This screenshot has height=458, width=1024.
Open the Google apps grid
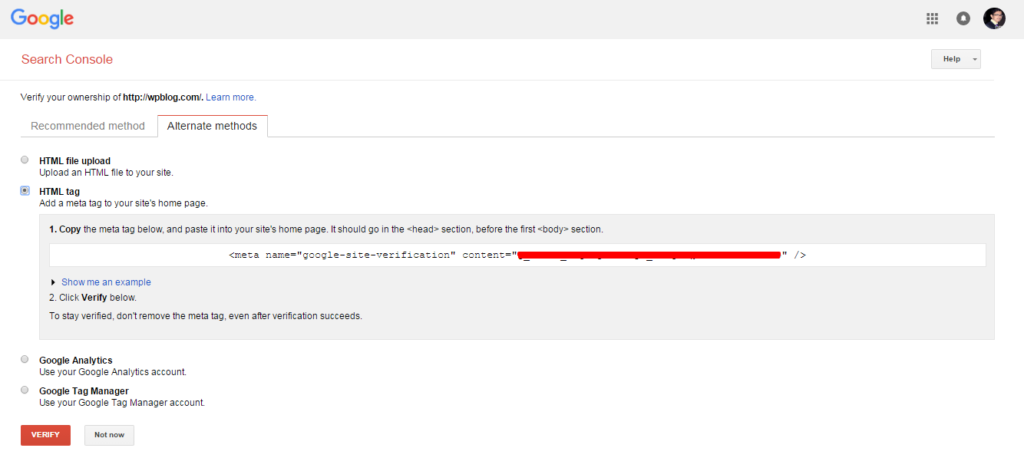tap(932, 18)
